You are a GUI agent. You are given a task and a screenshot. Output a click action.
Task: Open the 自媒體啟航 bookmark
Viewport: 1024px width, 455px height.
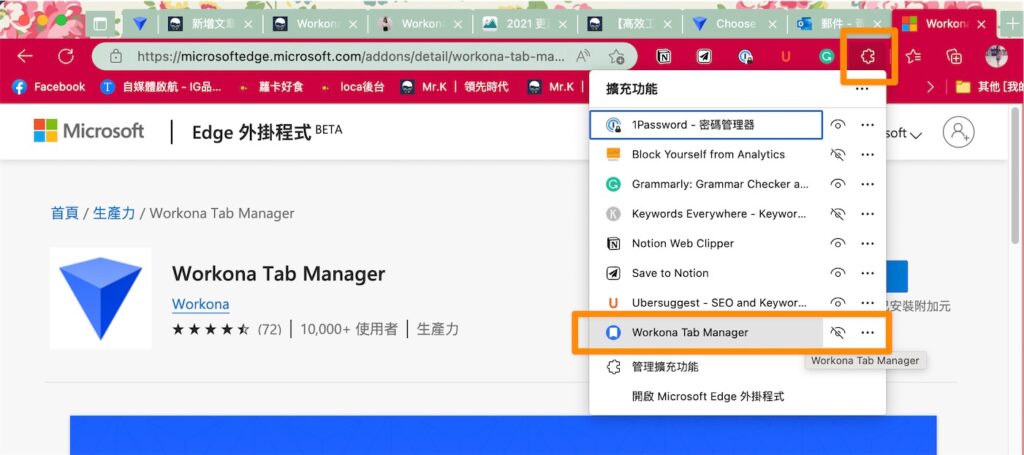161,87
